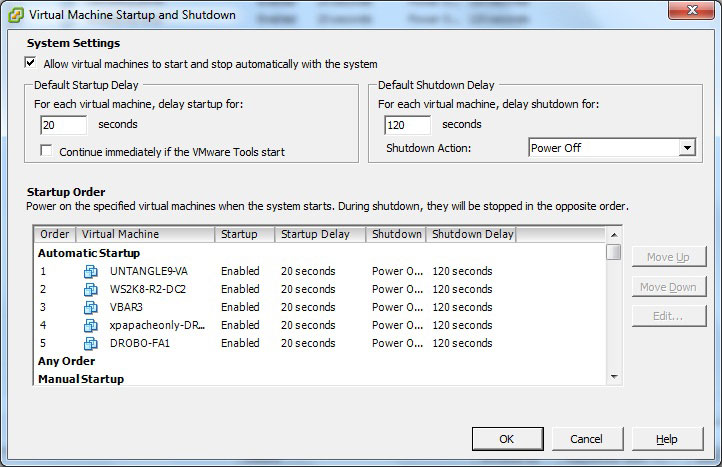
Task: Select the DROBO-FA1 row name
Action: (x=140, y=343)
